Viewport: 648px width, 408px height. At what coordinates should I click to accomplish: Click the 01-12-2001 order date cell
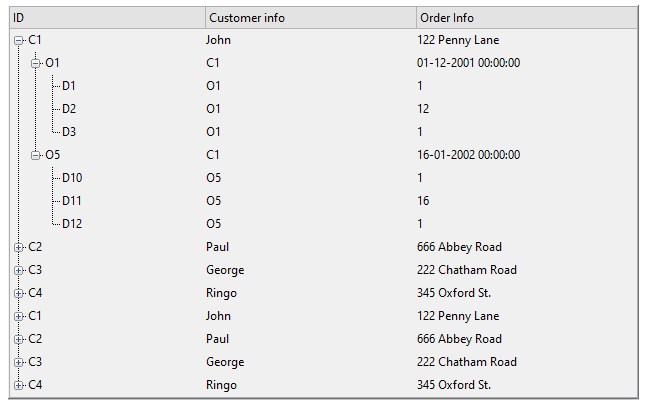(x=468, y=63)
